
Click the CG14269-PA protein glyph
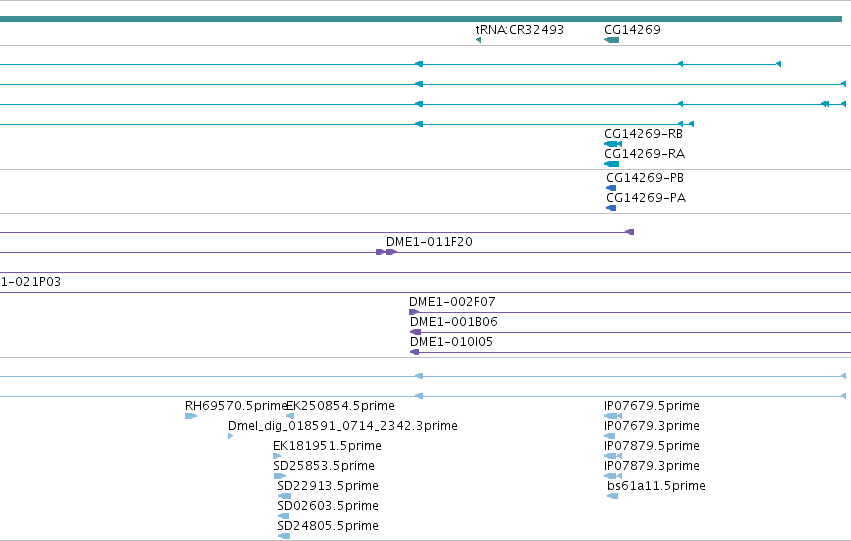[x=611, y=208]
